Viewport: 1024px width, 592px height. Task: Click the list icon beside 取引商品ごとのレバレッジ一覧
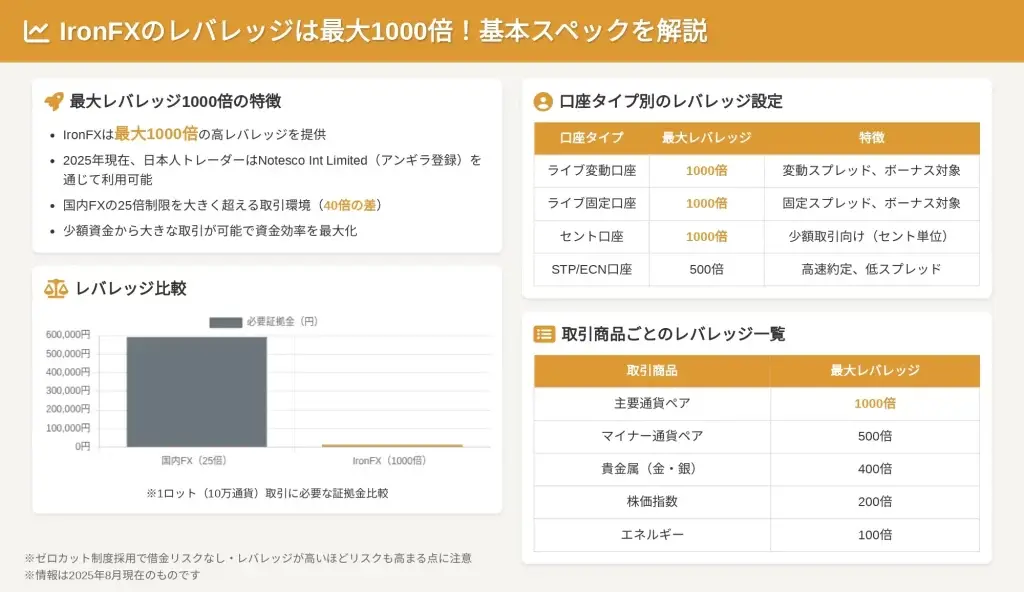click(x=544, y=334)
